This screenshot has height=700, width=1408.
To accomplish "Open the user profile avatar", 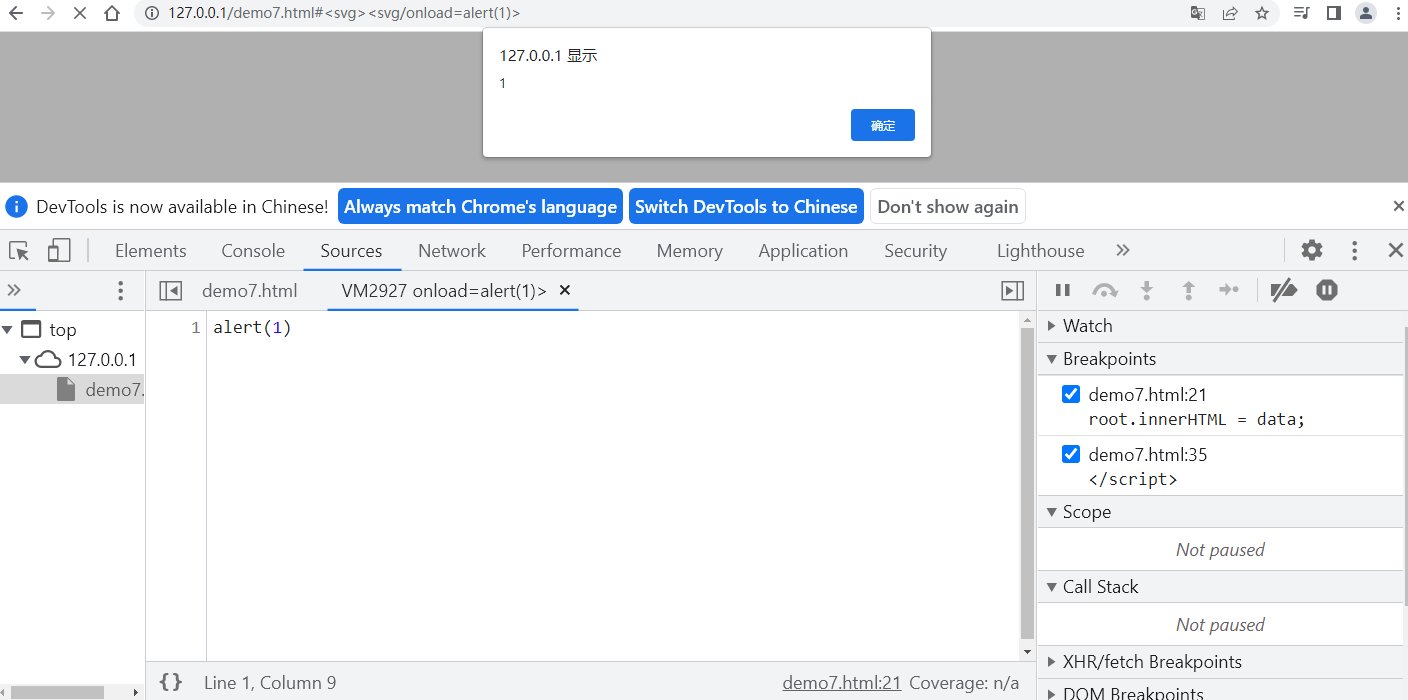I will (1366, 13).
